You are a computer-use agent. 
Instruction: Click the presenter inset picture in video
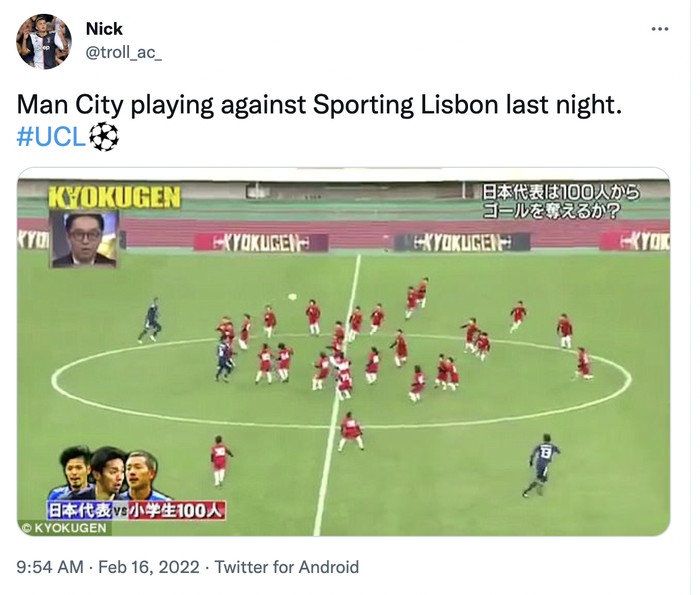[84, 239]
